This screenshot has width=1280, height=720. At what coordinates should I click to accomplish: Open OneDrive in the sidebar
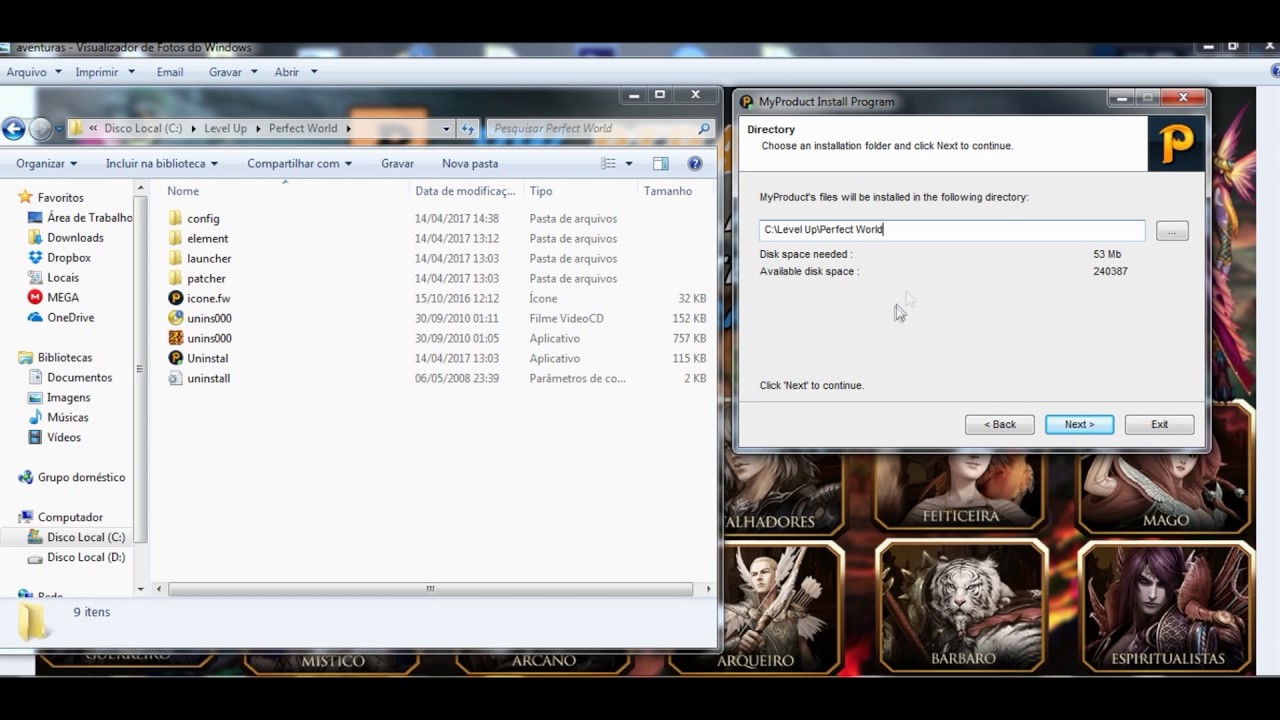click(x=70, y=317)
